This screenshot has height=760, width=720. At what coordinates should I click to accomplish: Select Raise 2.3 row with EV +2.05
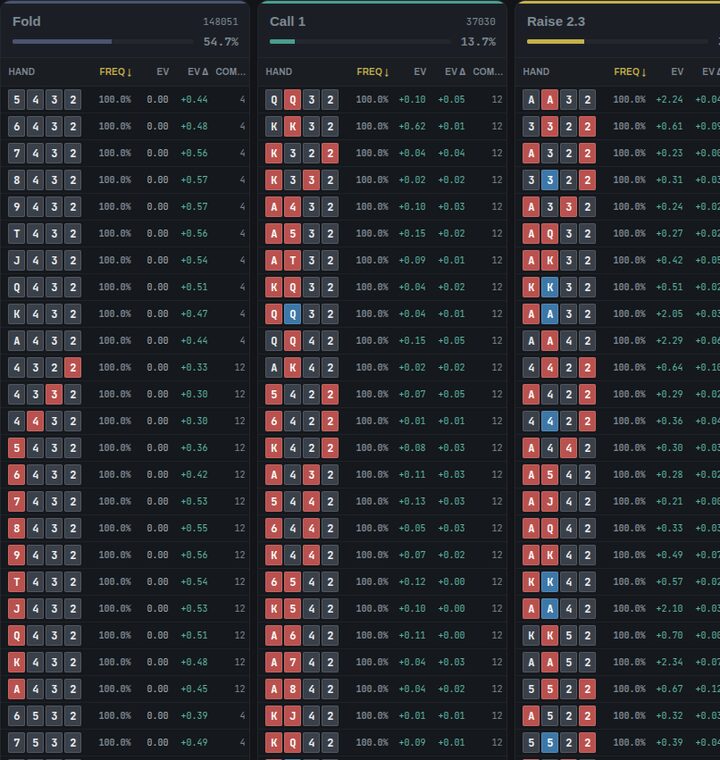618,314
